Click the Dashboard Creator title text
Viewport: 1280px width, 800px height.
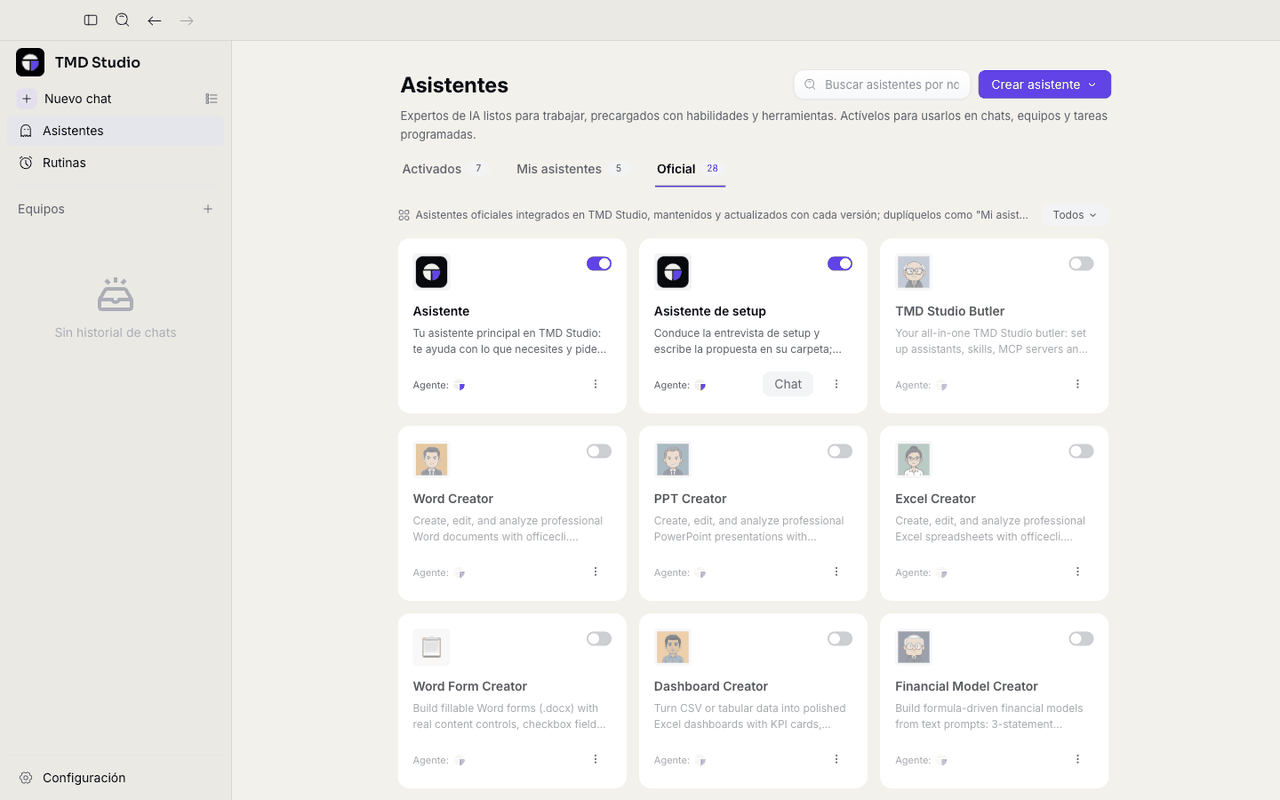pyautogui.click(x=711, y=686)
